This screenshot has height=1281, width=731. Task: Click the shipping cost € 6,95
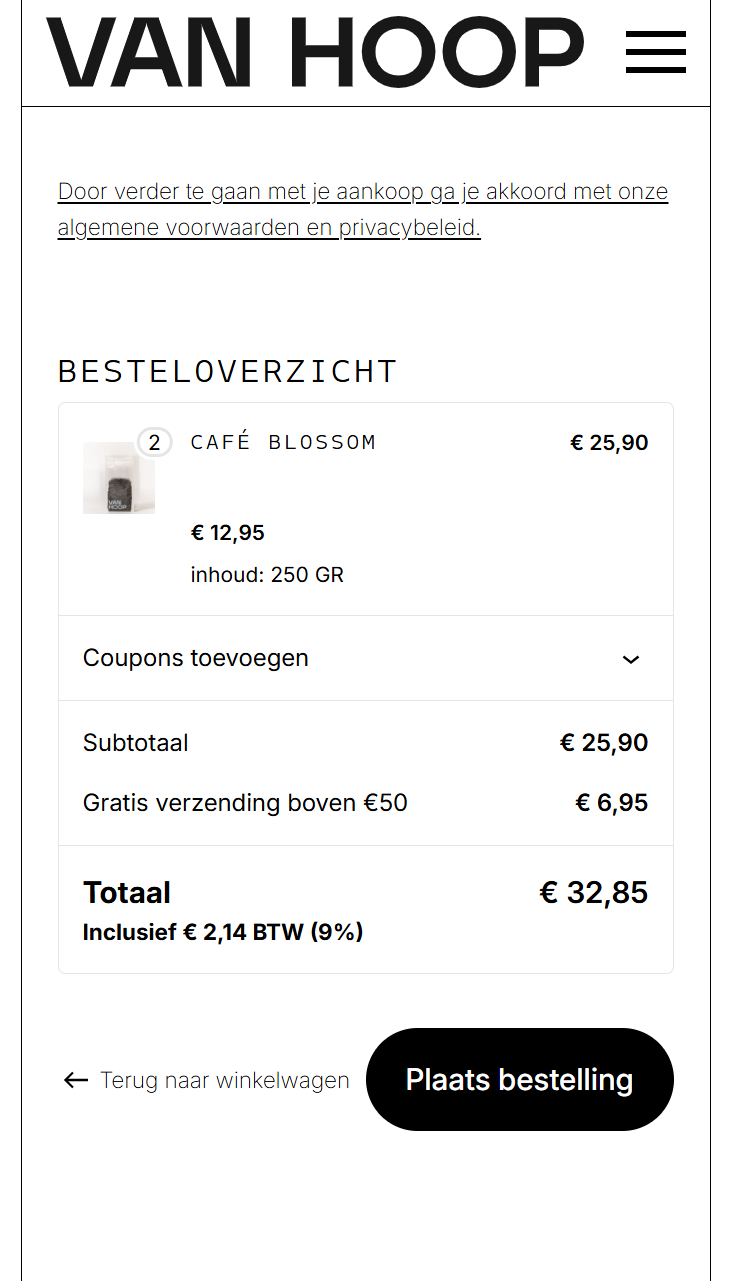pyautogui.click(x=612, y=803)
